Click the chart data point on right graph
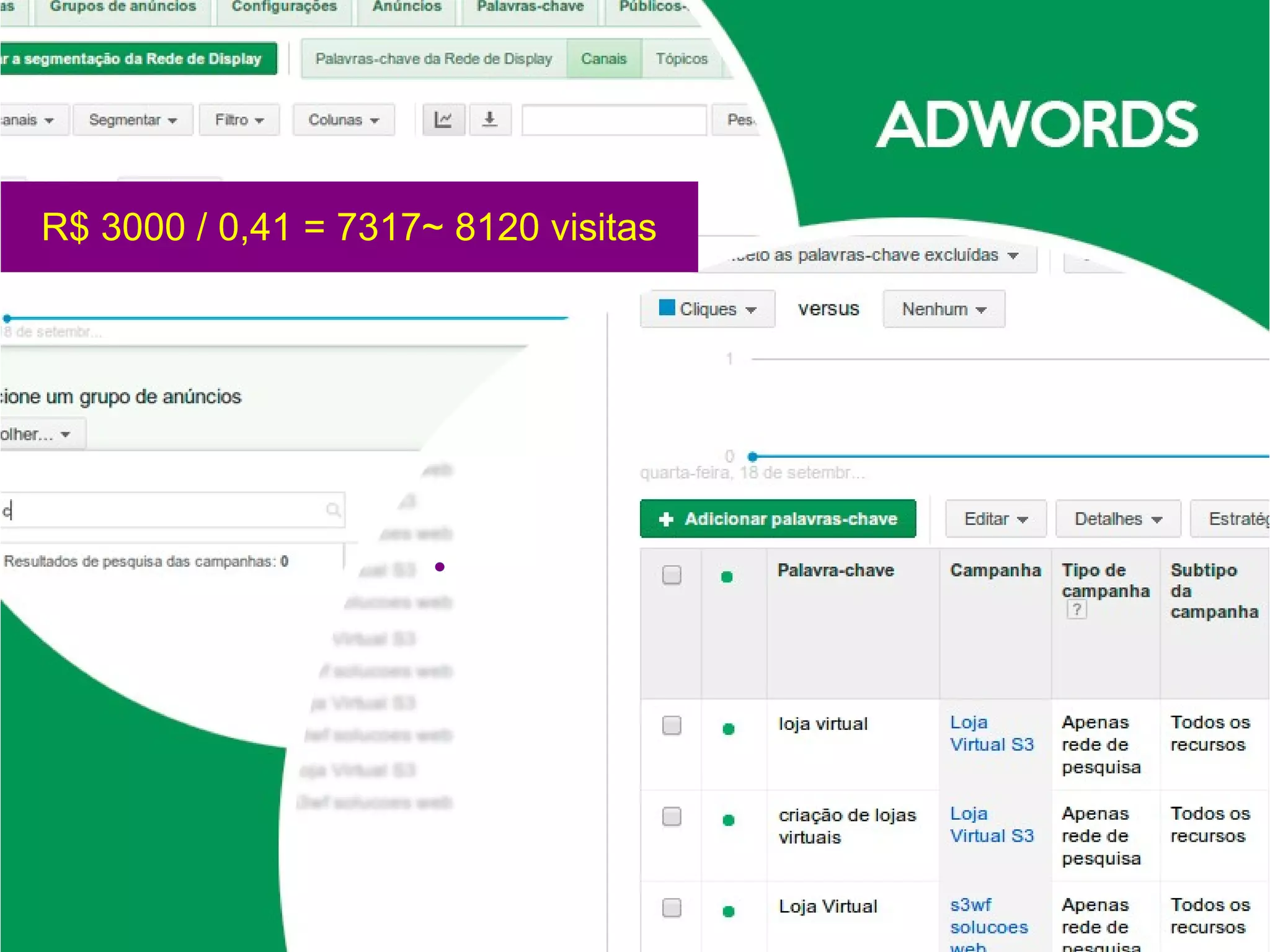The width and height of the screenshot is (1270, 952). [752, 457]
